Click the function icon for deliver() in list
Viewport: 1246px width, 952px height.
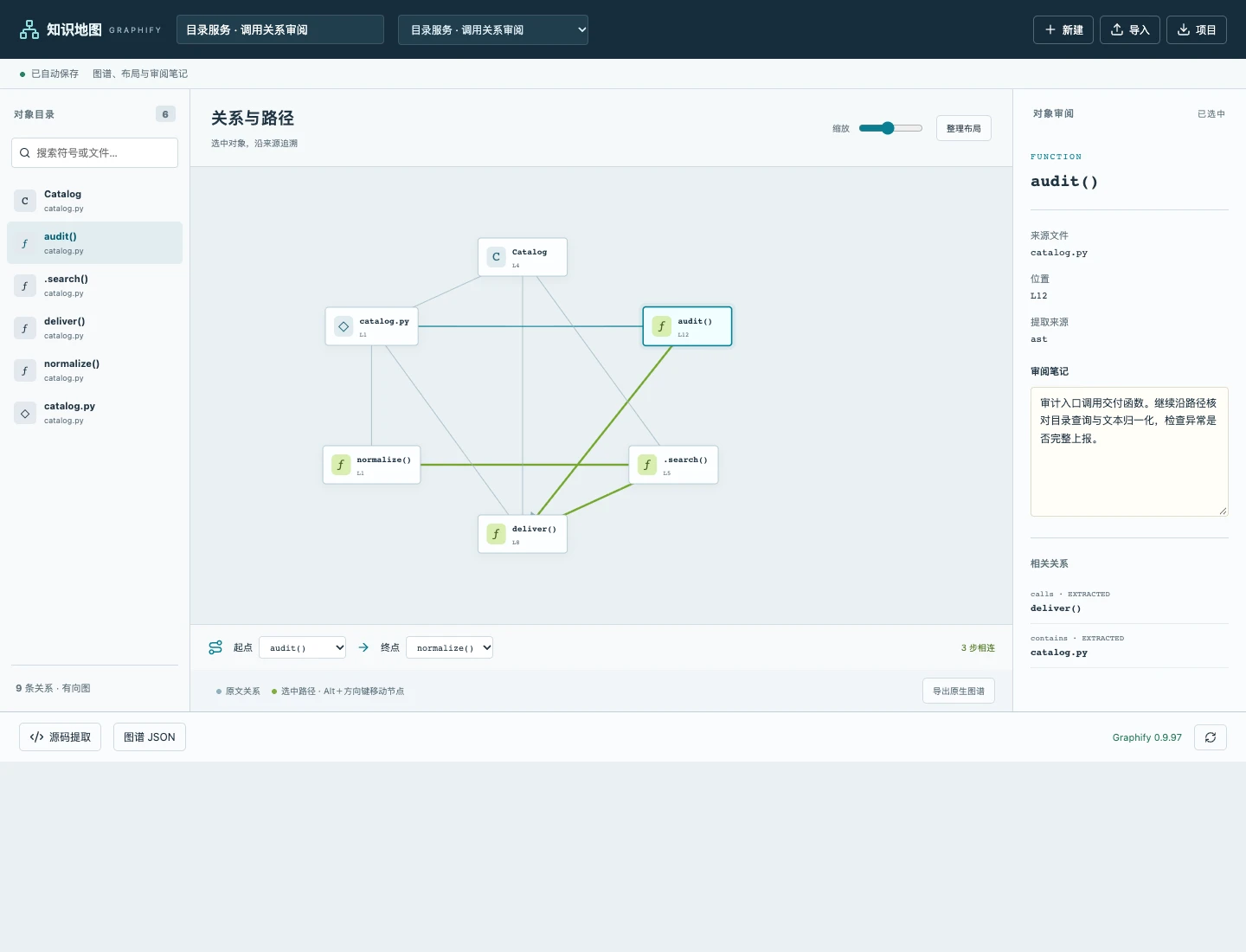pos(25,328)
